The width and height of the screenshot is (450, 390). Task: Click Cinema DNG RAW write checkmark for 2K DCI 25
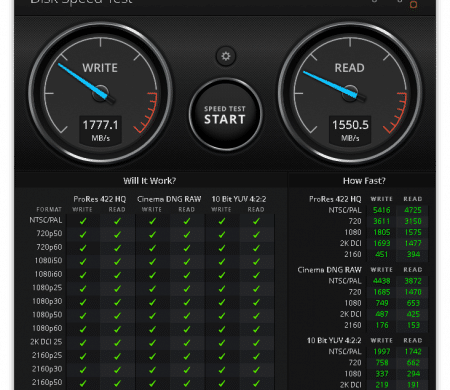tap(152, 343)
